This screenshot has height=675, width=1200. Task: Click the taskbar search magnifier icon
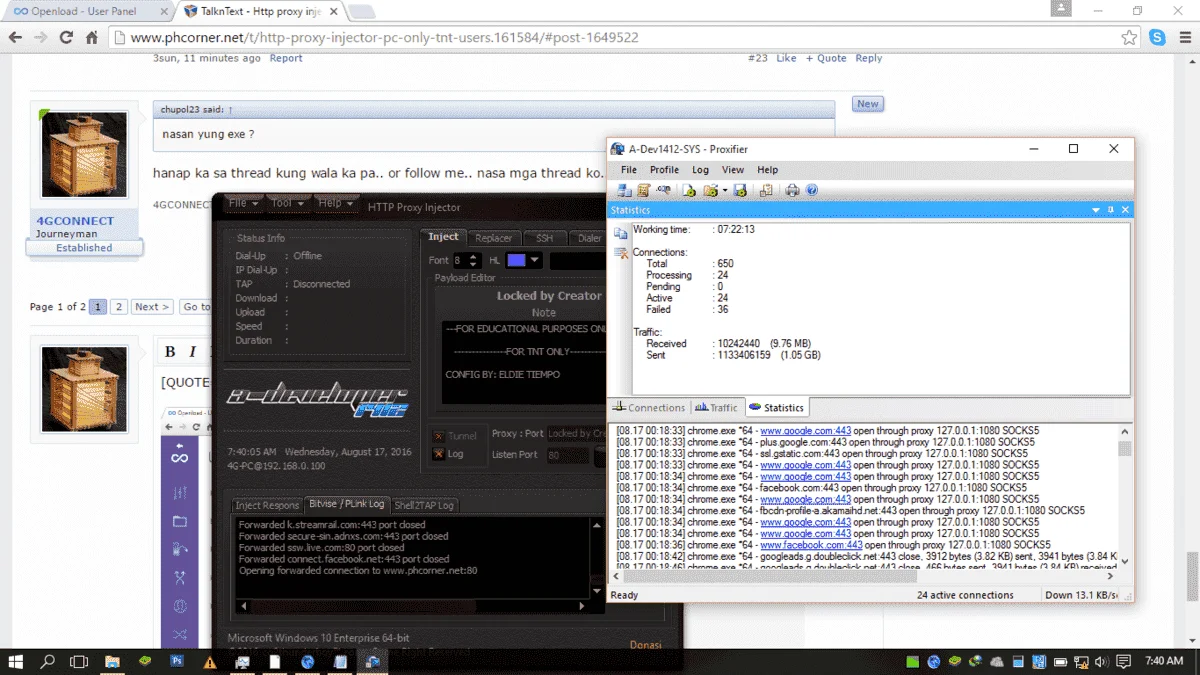(47, 661)
